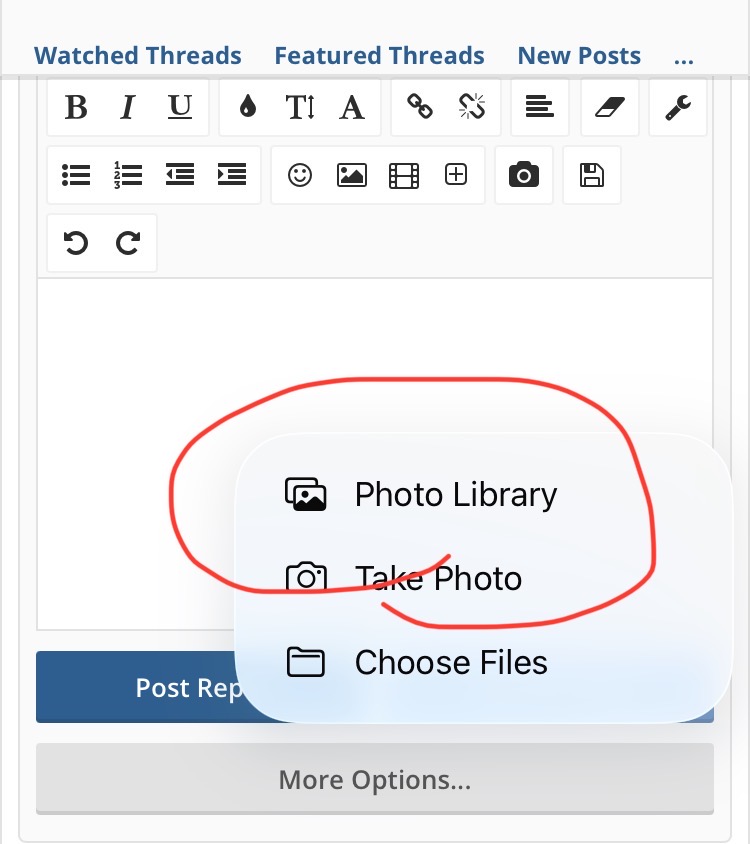Screen dimensions: 750x844
Task: Click the camera upload icon
Action: (523, 176)
